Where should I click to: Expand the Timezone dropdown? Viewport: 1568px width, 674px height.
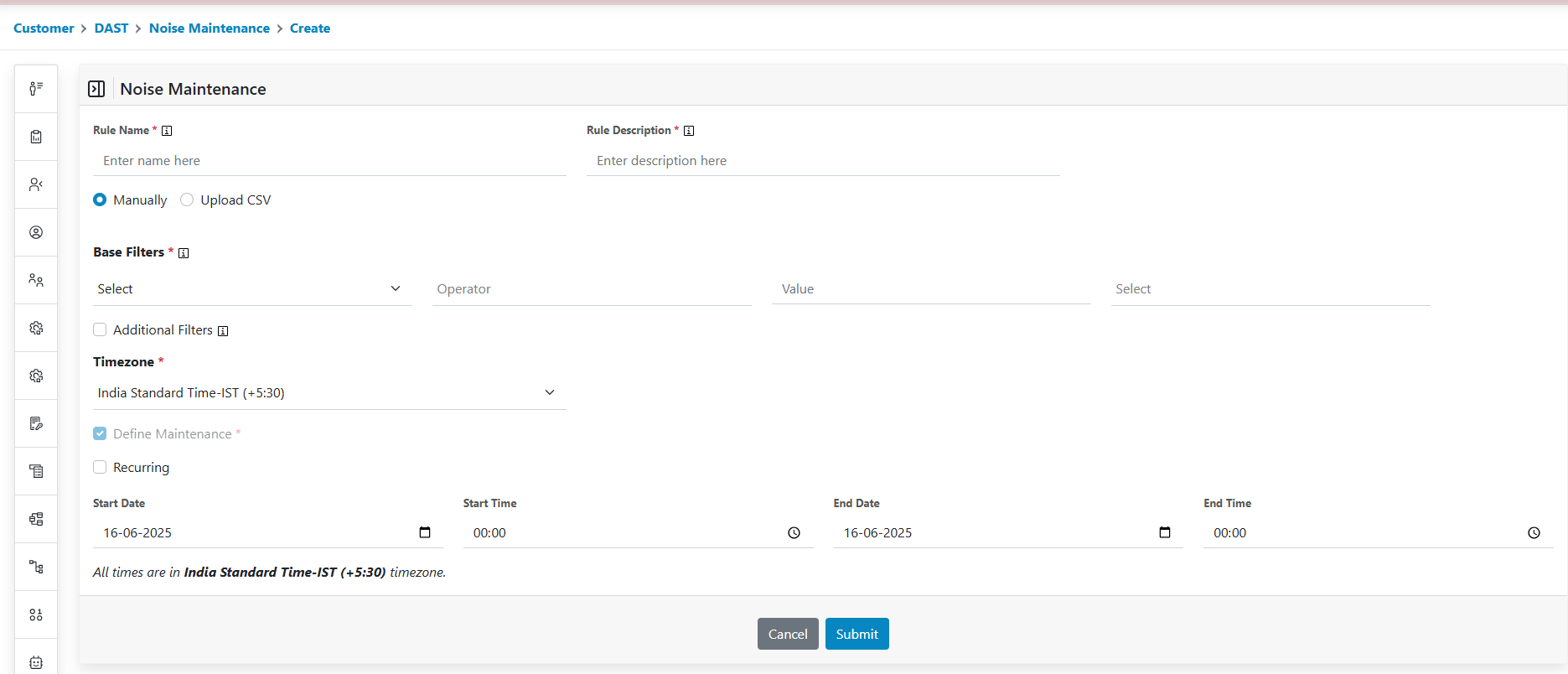point(329,392)
